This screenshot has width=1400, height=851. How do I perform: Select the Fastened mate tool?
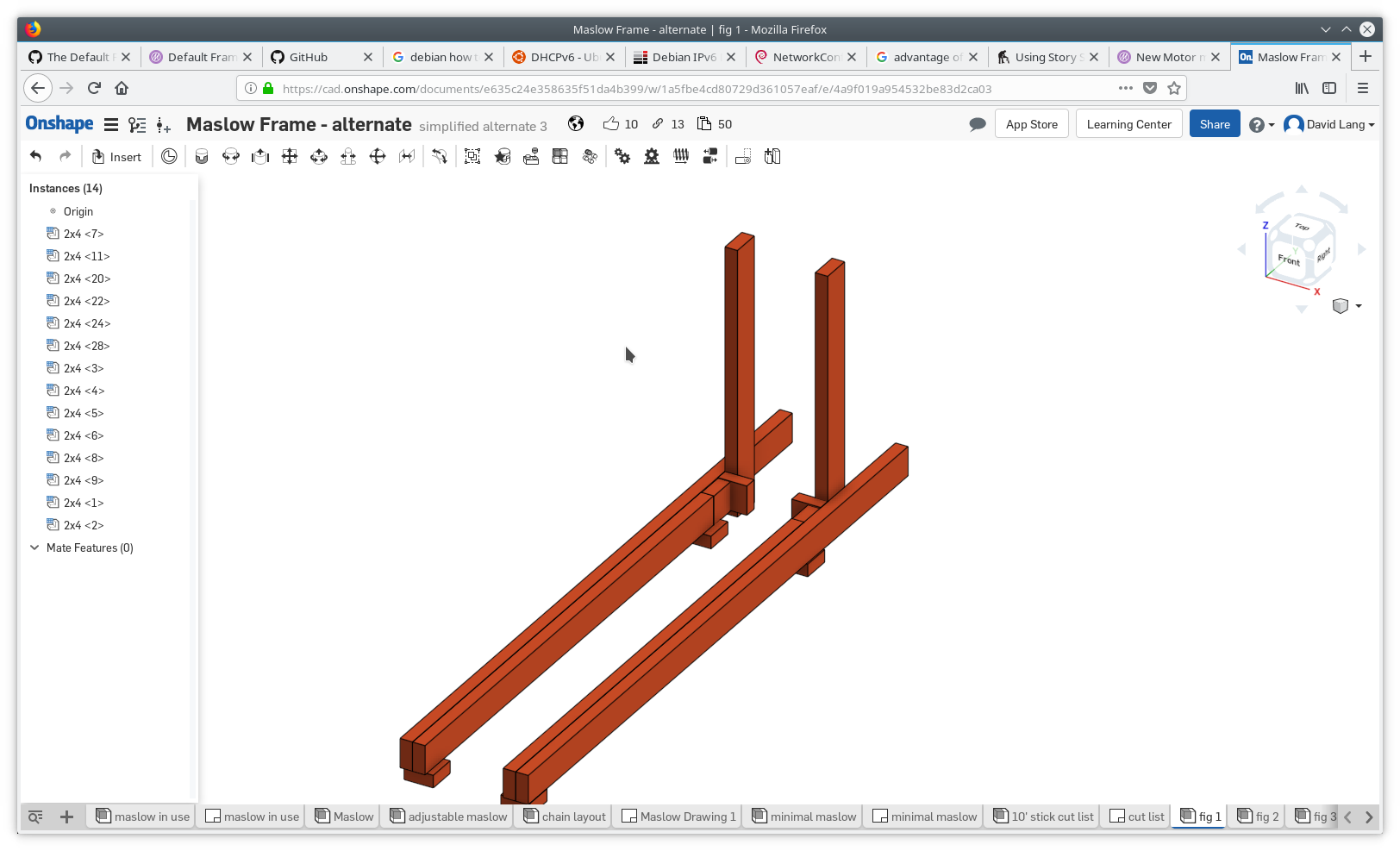pos(202,156)
